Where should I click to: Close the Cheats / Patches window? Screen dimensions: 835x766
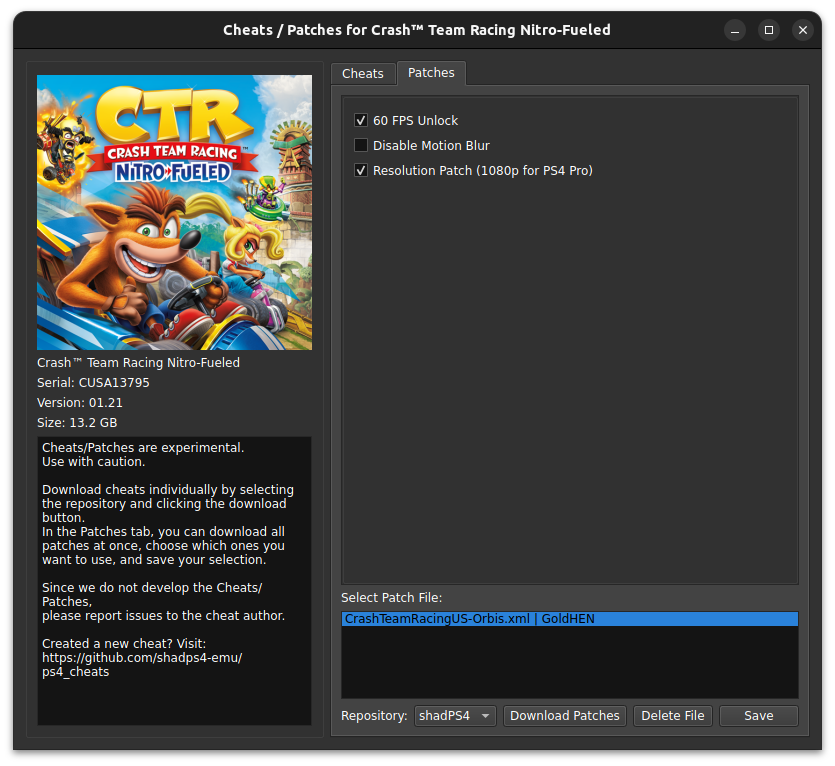click(803, 30)
